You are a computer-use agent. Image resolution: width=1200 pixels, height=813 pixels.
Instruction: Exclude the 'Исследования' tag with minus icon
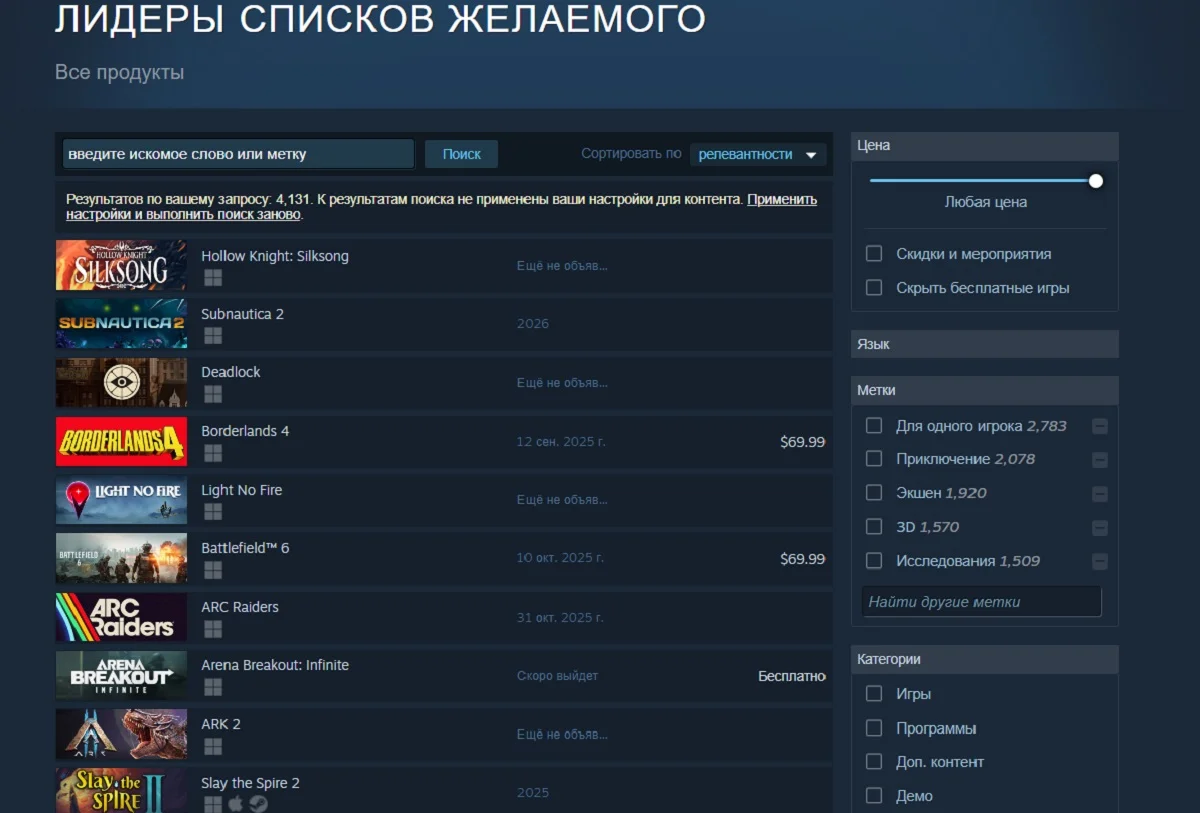coord(1100,561)
